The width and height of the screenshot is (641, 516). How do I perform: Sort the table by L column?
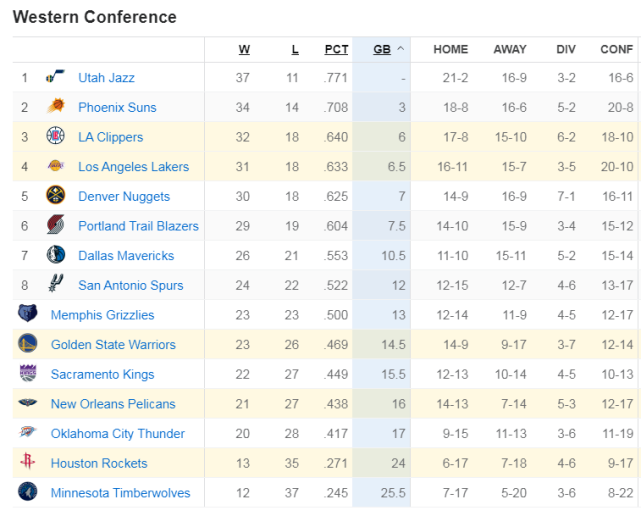(x=294, y=49)
